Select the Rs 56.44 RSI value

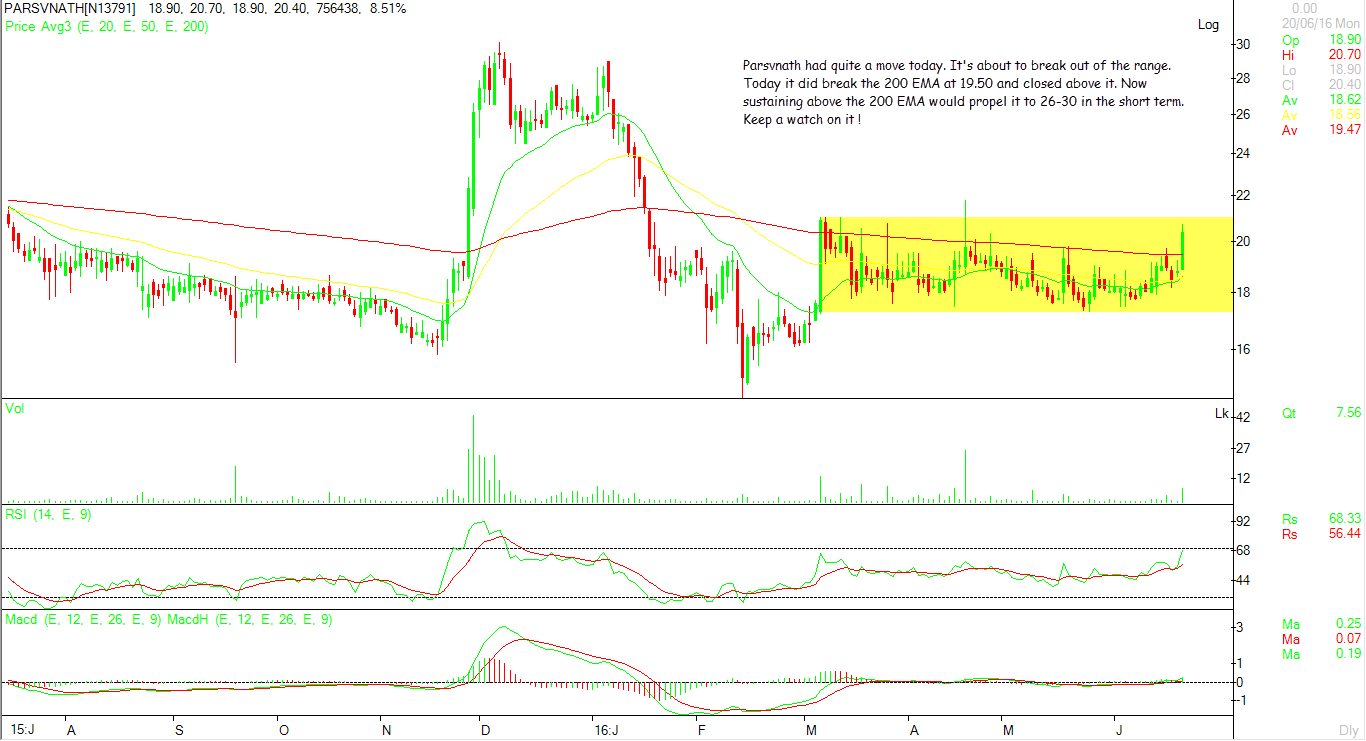(1346, 534)
